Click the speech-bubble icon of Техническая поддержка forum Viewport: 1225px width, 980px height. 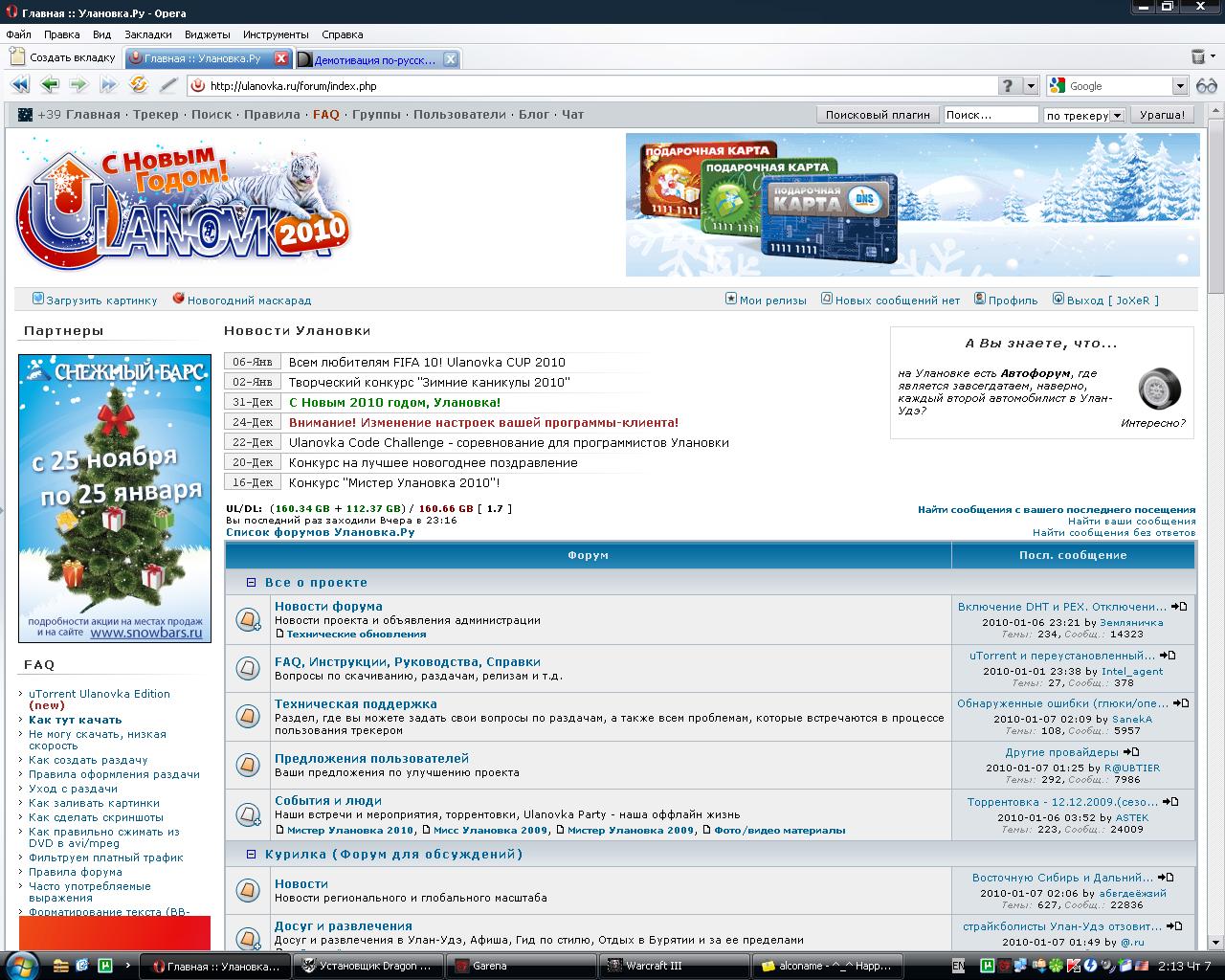[248, 715]
